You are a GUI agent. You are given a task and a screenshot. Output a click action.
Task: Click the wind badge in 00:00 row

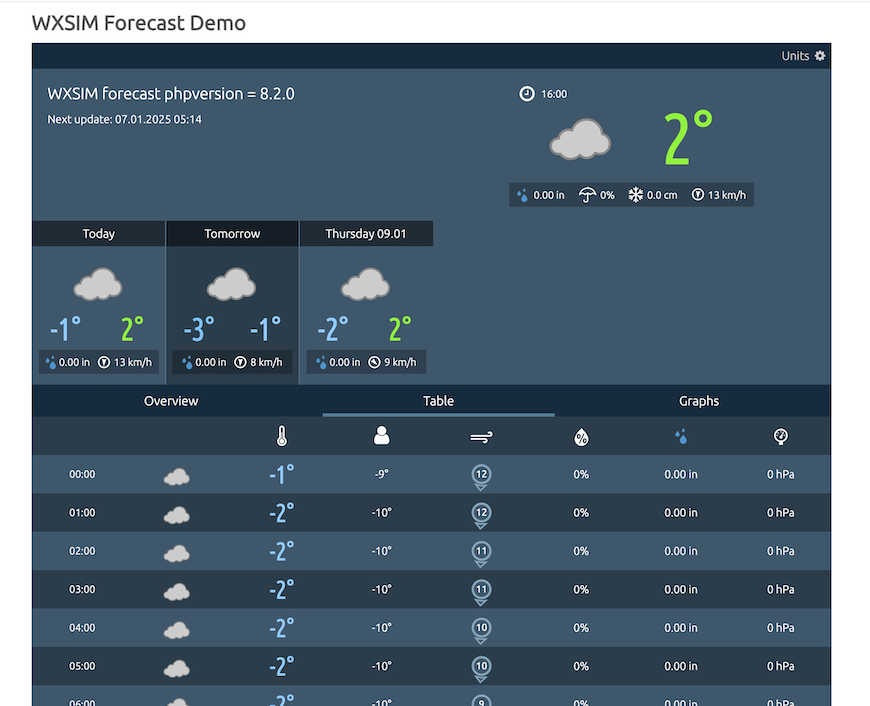[481, 476]
